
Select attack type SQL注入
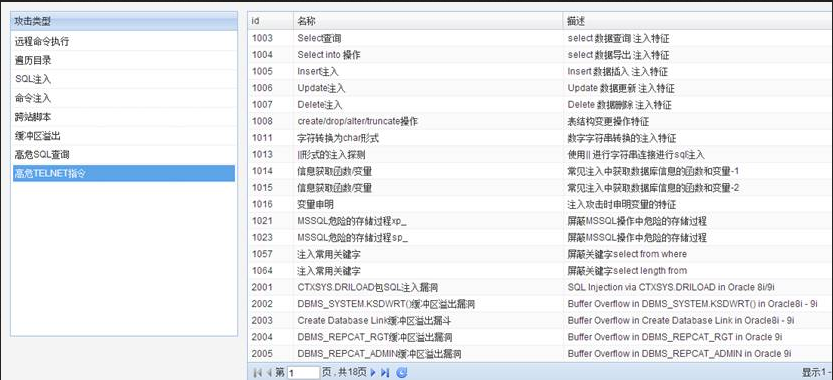coord(124,79)
